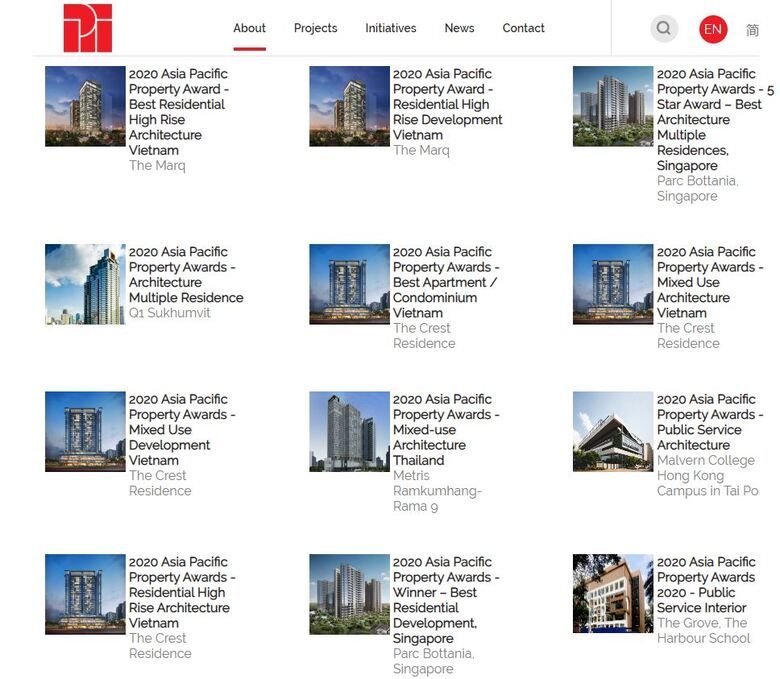Go to the Initiatives menu
The width and height of the screenshot is (780, 679).
[x=390, y=28]
